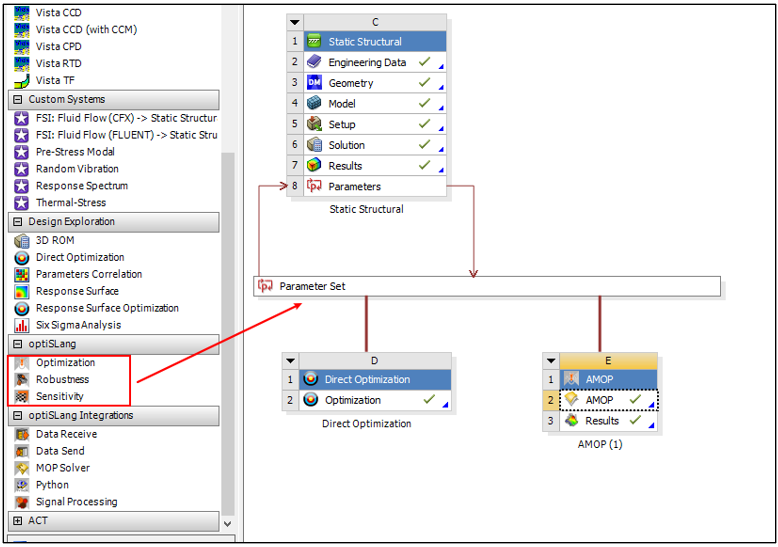Click the MOP Solver icon
This screenshot has height=547, width=778.
coord(21,469)
